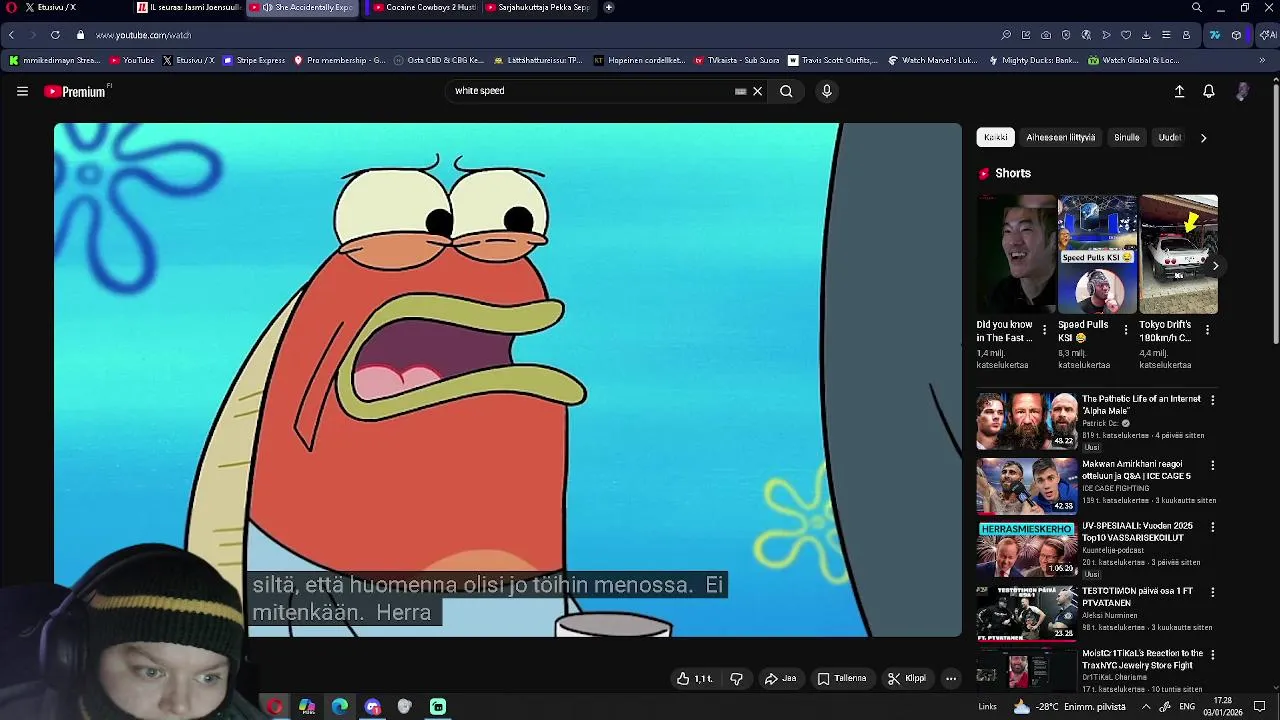Reload the page with the refresh icon
1280x720 pixels.
tap(55, 35)
